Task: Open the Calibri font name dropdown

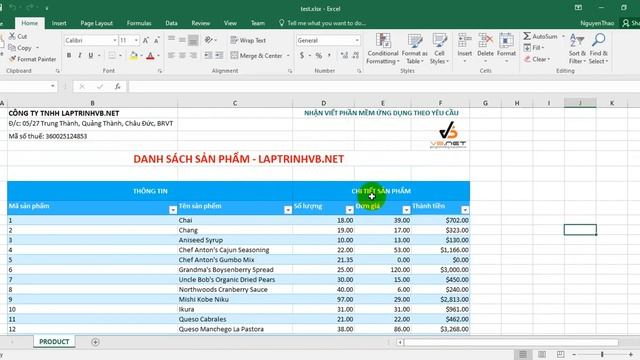Action: point(115,40)
